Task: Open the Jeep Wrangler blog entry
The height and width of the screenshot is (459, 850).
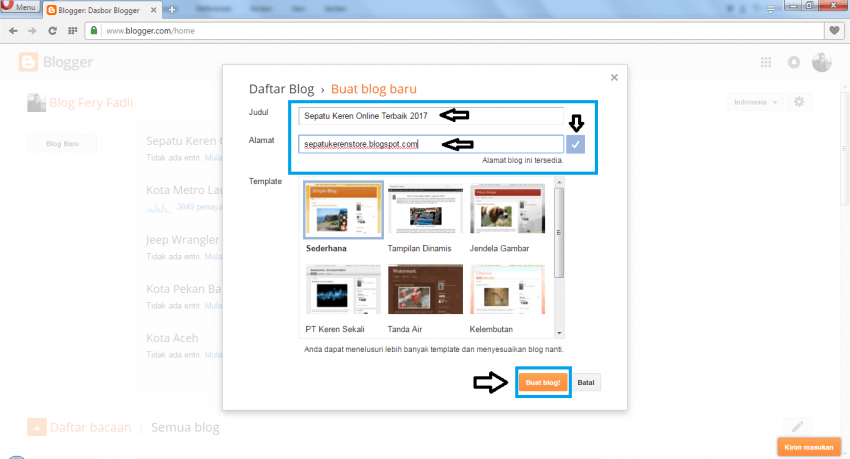Action: click(183, 240)
